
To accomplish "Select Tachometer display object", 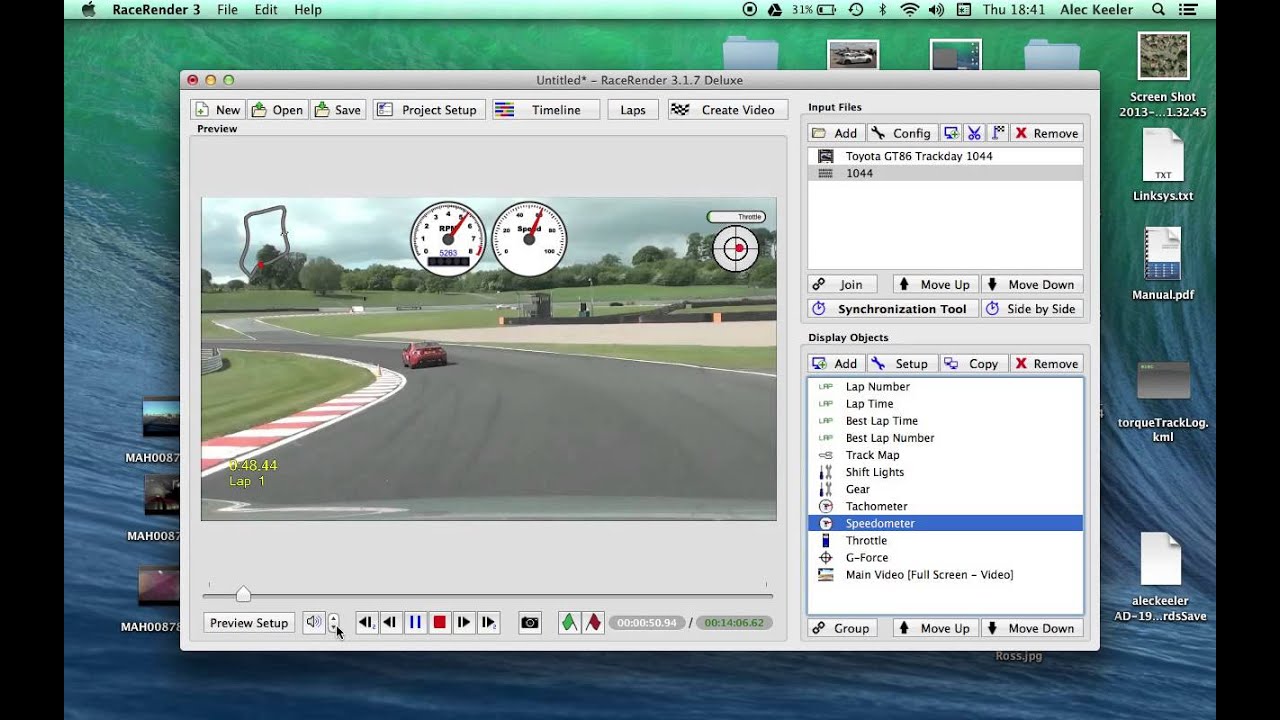I will [x=945, y=506].
